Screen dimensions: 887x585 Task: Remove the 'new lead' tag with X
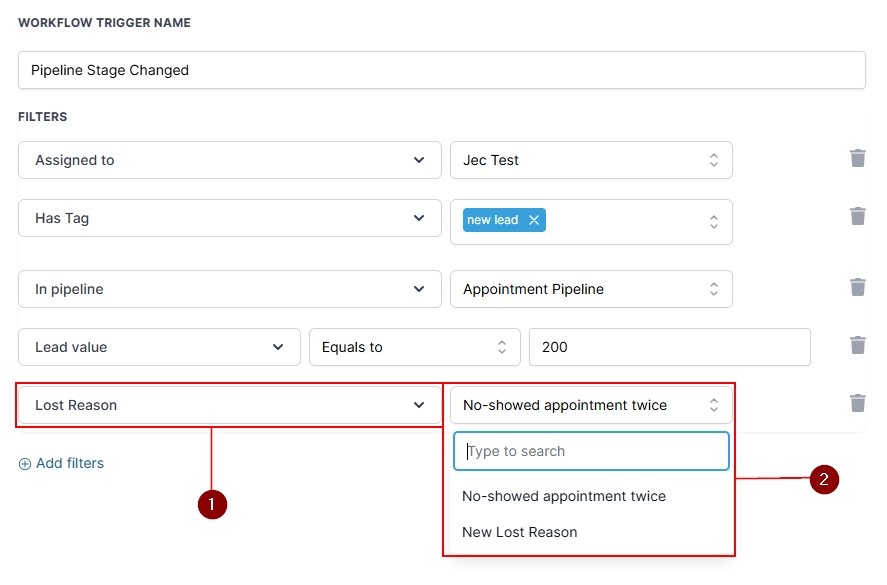(x=534, y=220)
